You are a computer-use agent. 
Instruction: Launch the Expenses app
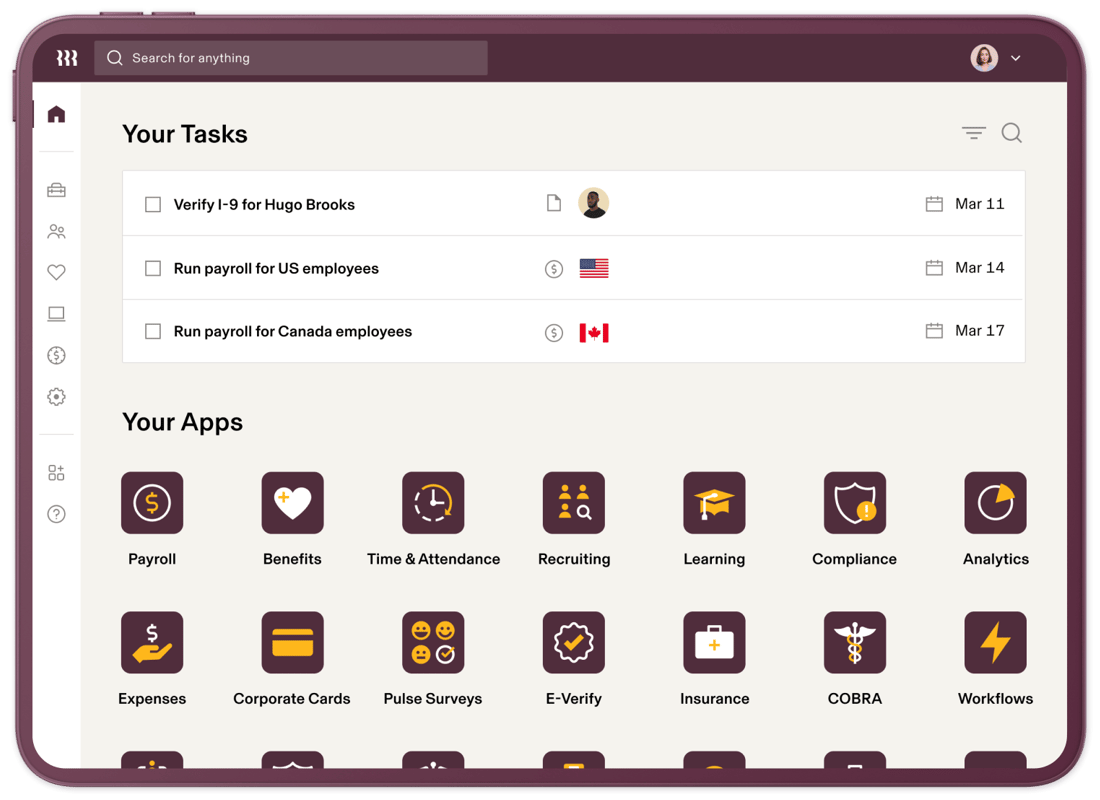[x=152, y=642]
